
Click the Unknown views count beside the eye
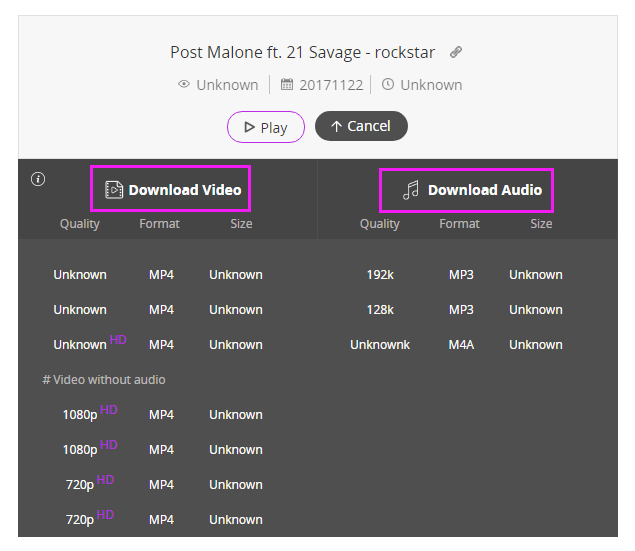click(x=227, y=85)
